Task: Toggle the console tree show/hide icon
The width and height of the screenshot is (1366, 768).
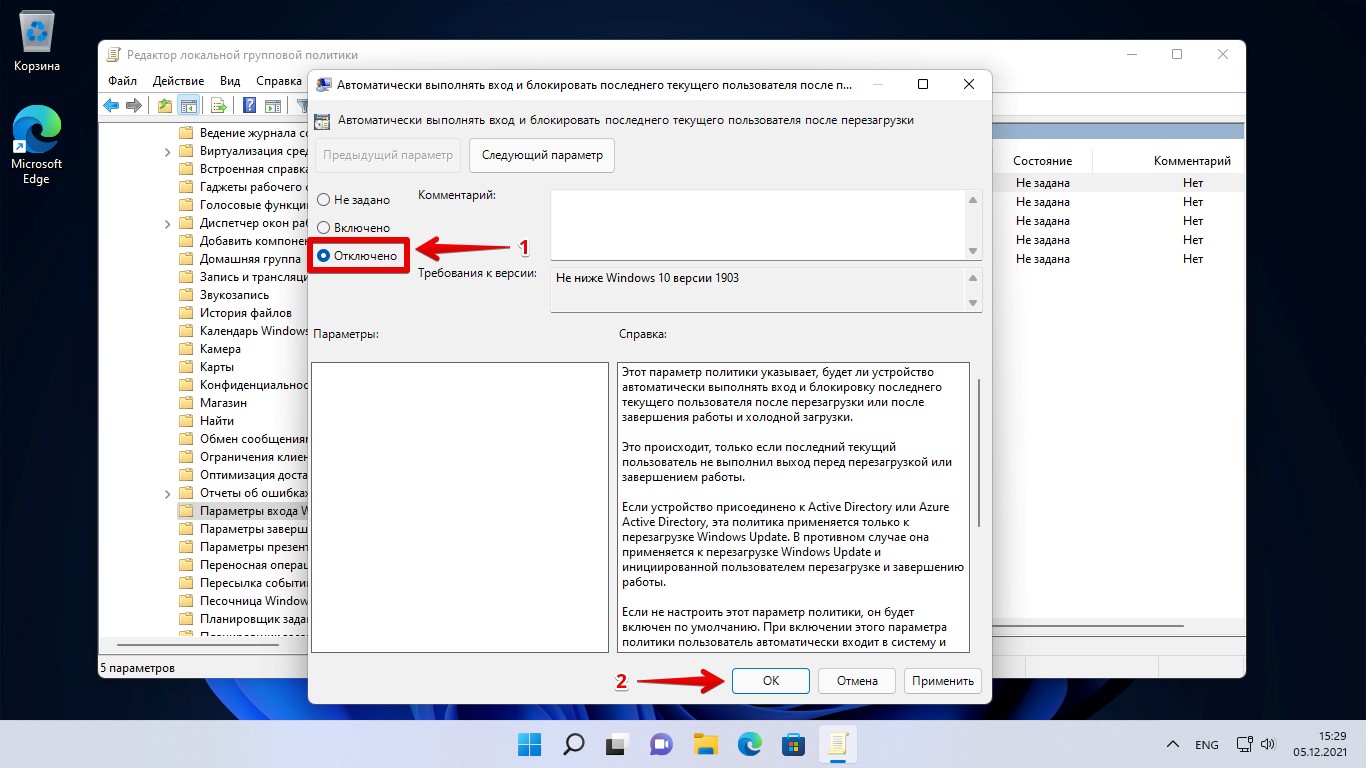Action: coord(188,105)
